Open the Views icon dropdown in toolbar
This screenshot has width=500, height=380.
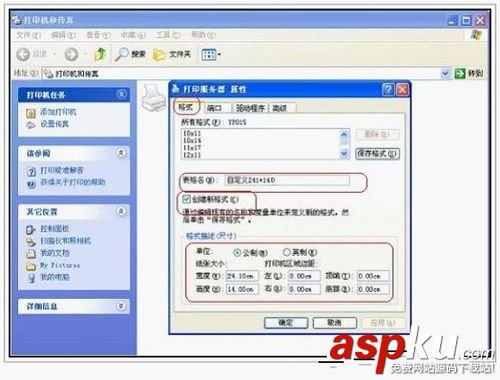211,54
